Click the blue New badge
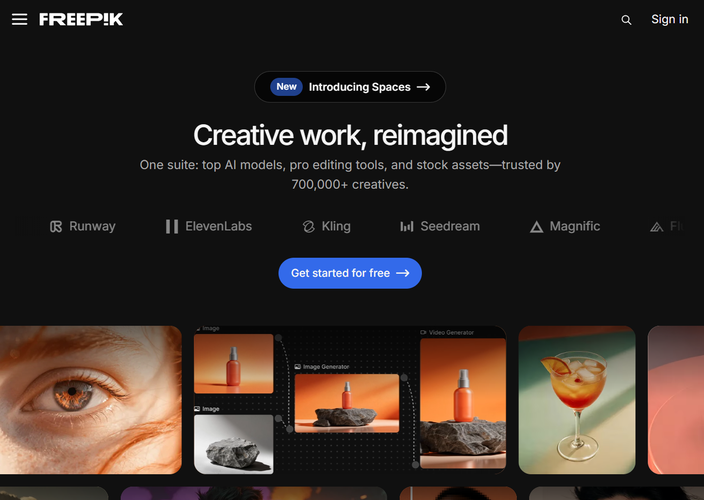The width and height of the screenshot is (704, 500). tap(286, 87)
